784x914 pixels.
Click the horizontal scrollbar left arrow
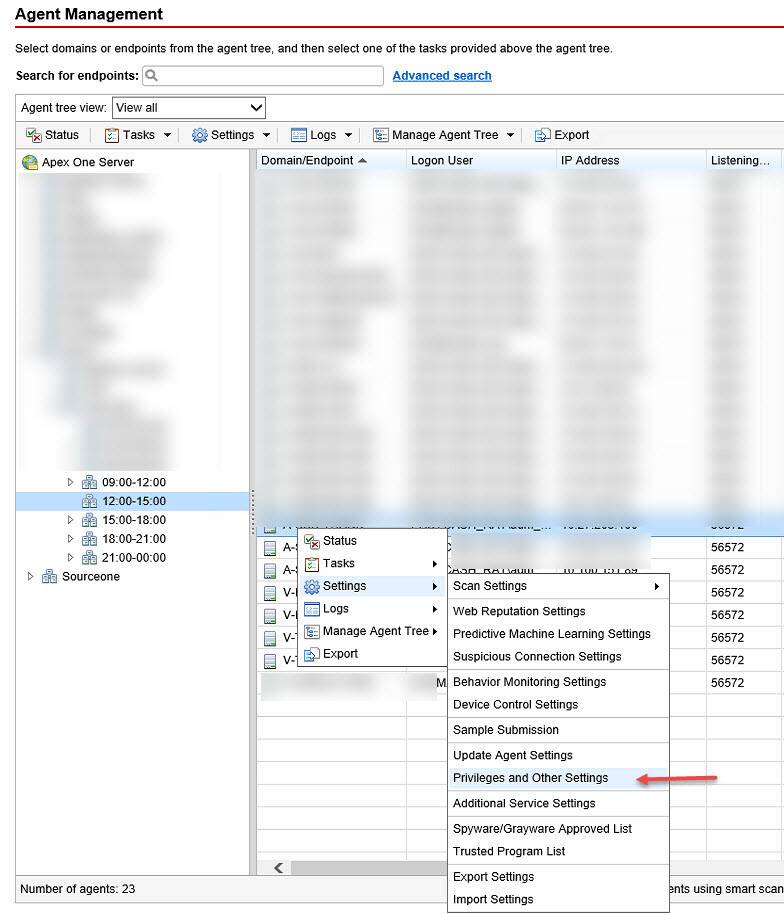coord(279,868)
